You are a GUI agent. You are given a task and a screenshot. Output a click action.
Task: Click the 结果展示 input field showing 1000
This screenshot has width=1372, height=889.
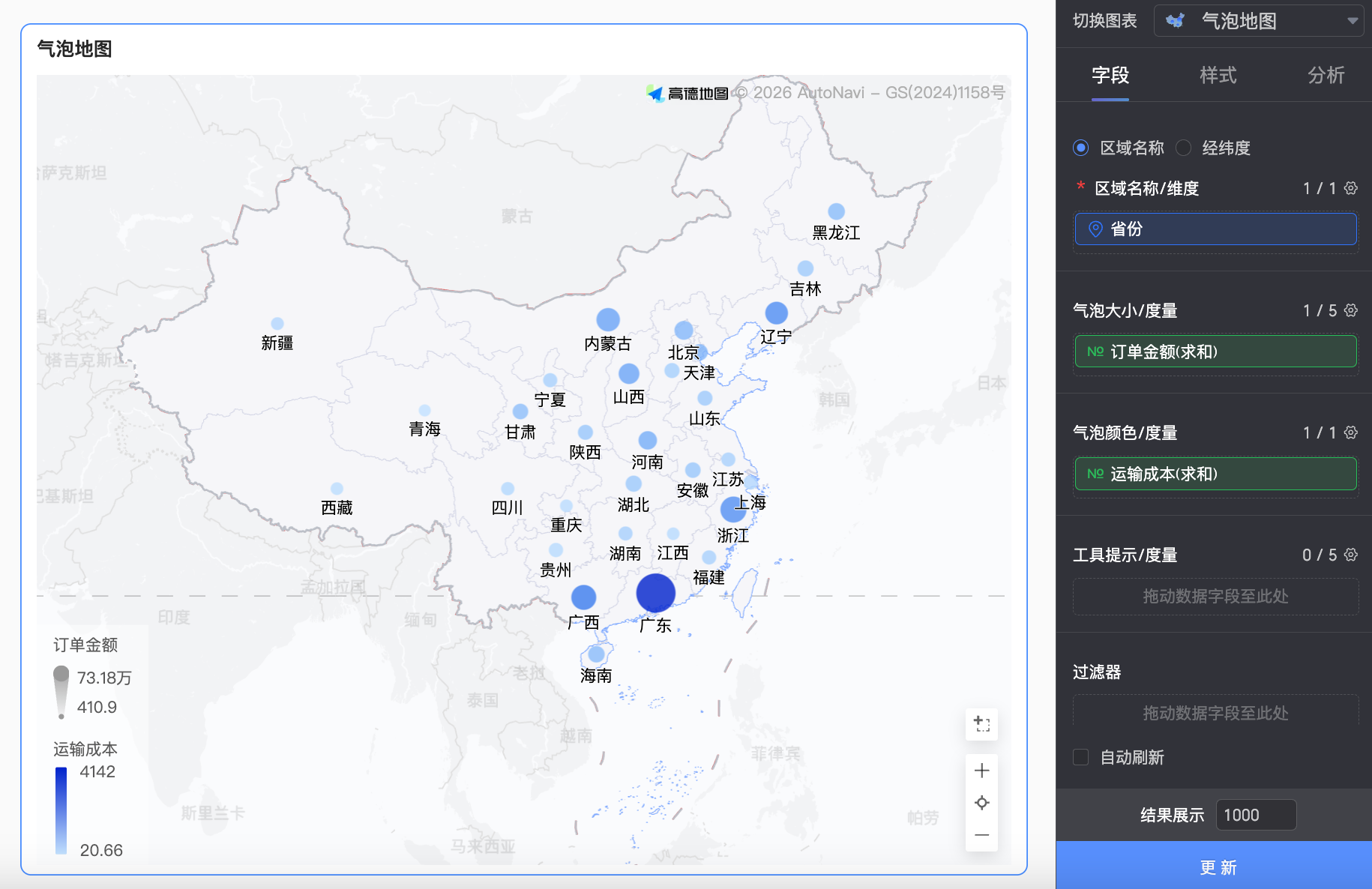pos(1256,815)
